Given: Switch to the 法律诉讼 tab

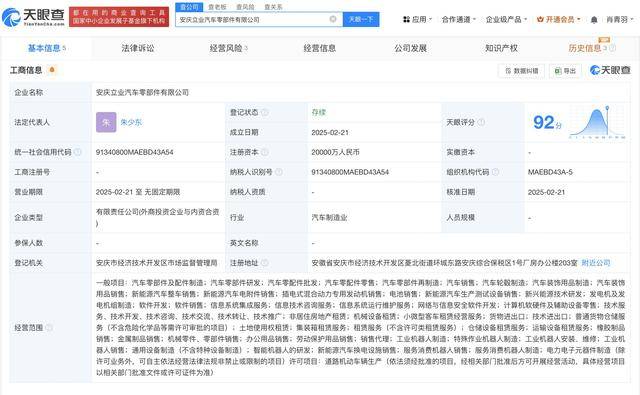Looking at the screenshot, I should [x=138, y=48].
